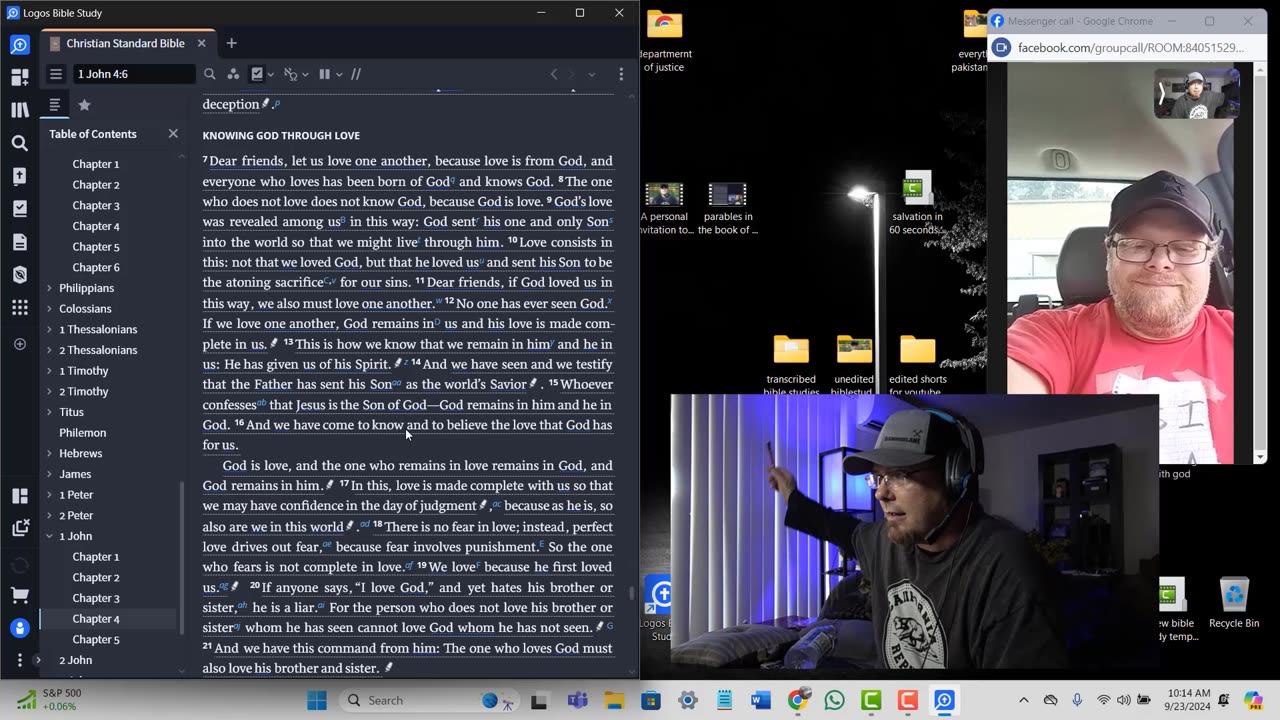The height and width of the screenshot is (720, 1280).
Task: Click the inline search icon in resource toolbar
Action: point(209,74)
